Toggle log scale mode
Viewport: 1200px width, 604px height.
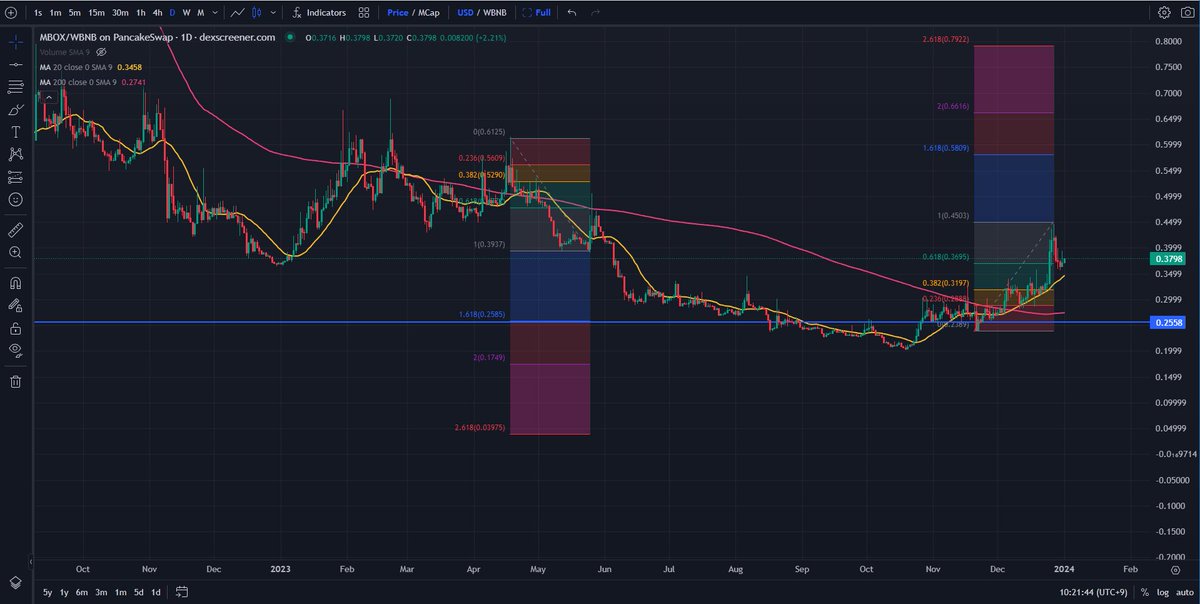point(1161,592)
